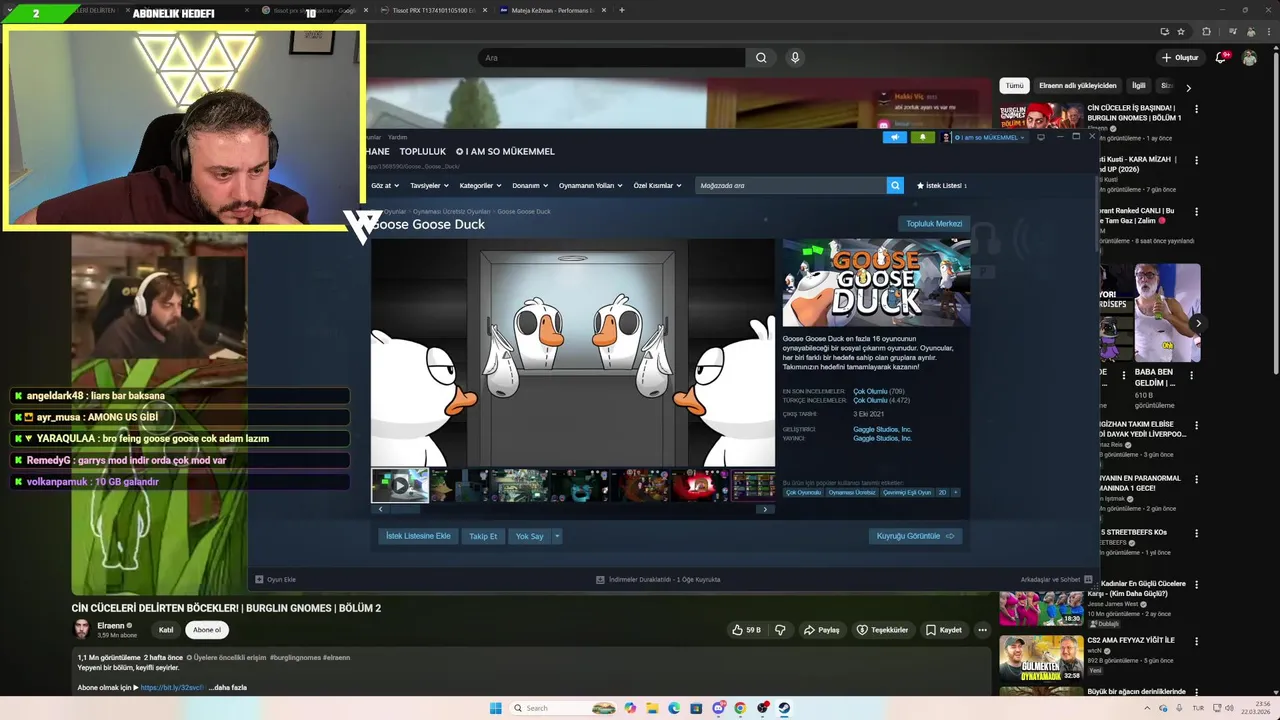Screen dimensions: 1280x720
Task: Click Kaydet save button
Action: click(x=943, y=630)
